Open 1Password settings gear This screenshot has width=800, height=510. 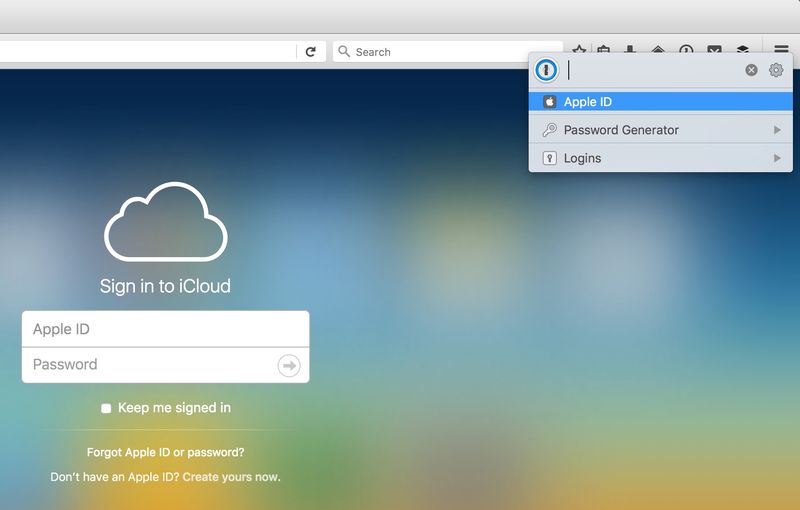pyautogui.click(x=776, y=70)
